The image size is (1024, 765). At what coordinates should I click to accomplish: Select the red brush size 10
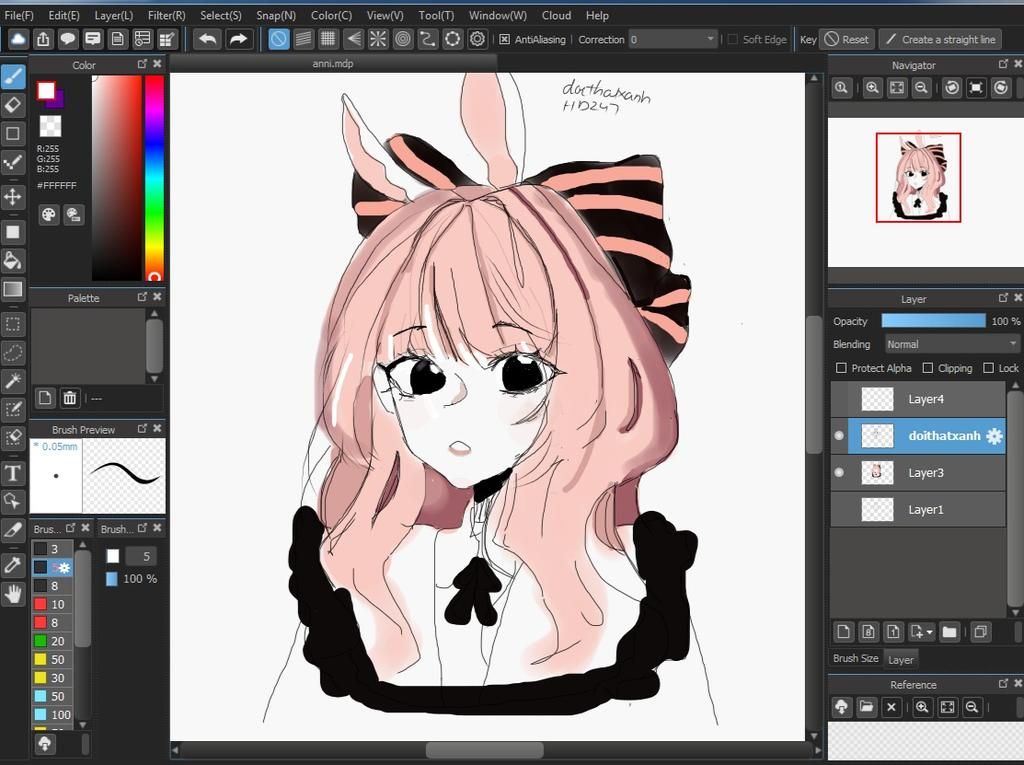(x=52, y=604)
